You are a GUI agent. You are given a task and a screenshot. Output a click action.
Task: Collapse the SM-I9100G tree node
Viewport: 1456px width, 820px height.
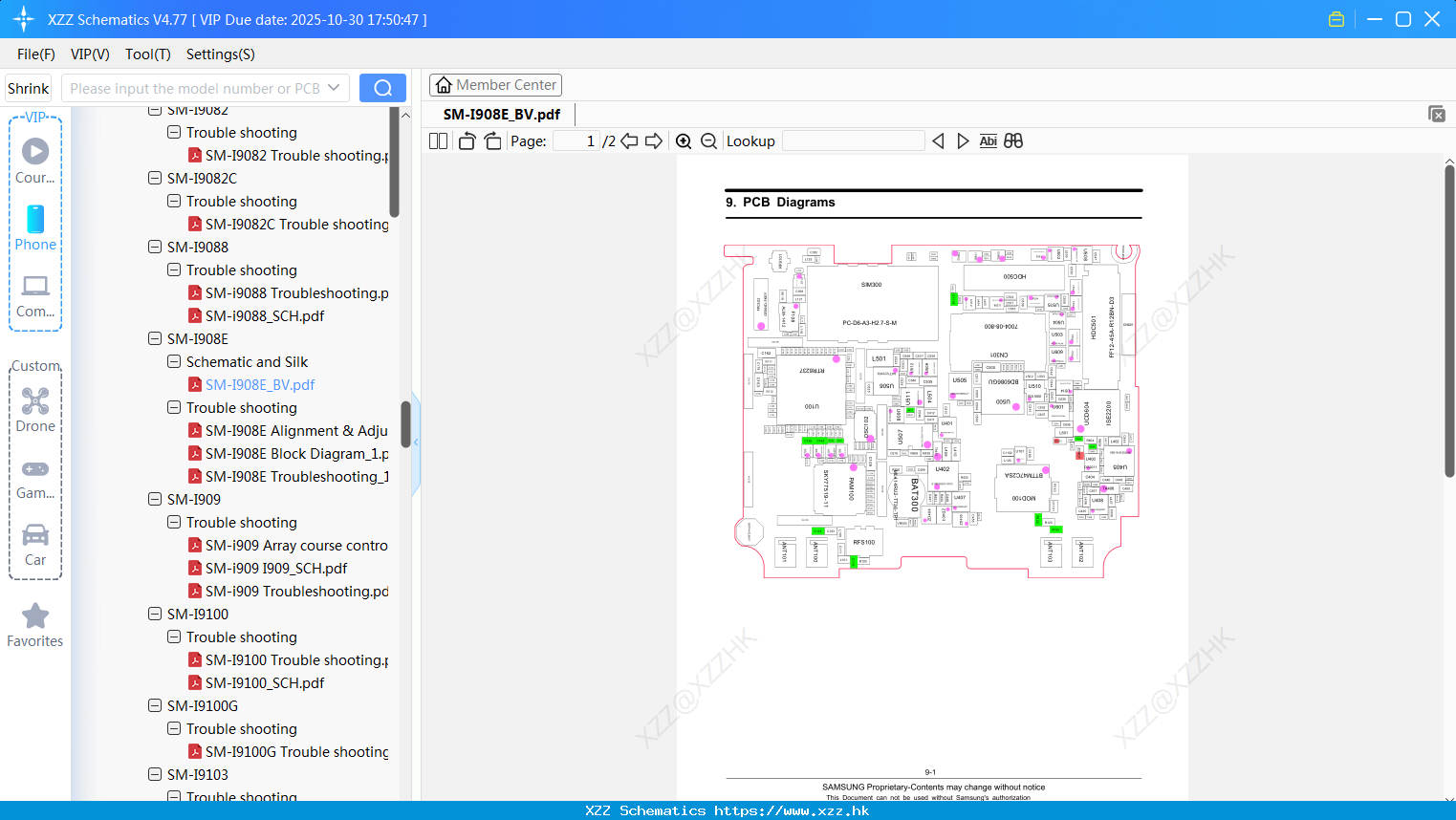[155, 705]
